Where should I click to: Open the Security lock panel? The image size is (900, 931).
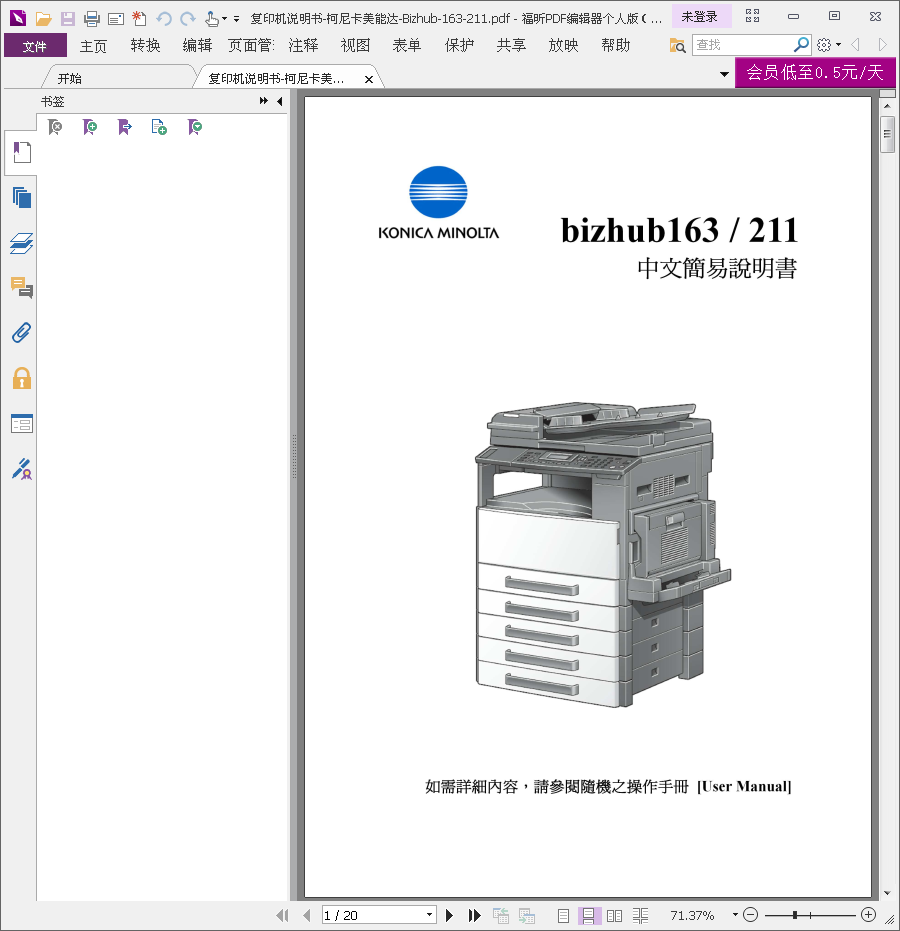21,378
